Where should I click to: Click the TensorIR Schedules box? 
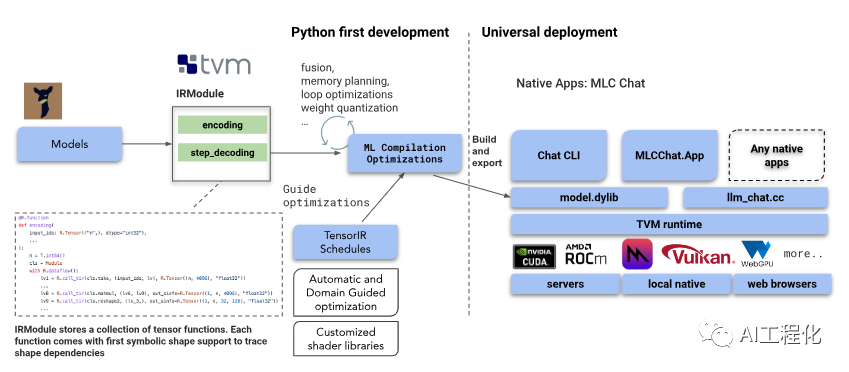[x=345, y=242]
